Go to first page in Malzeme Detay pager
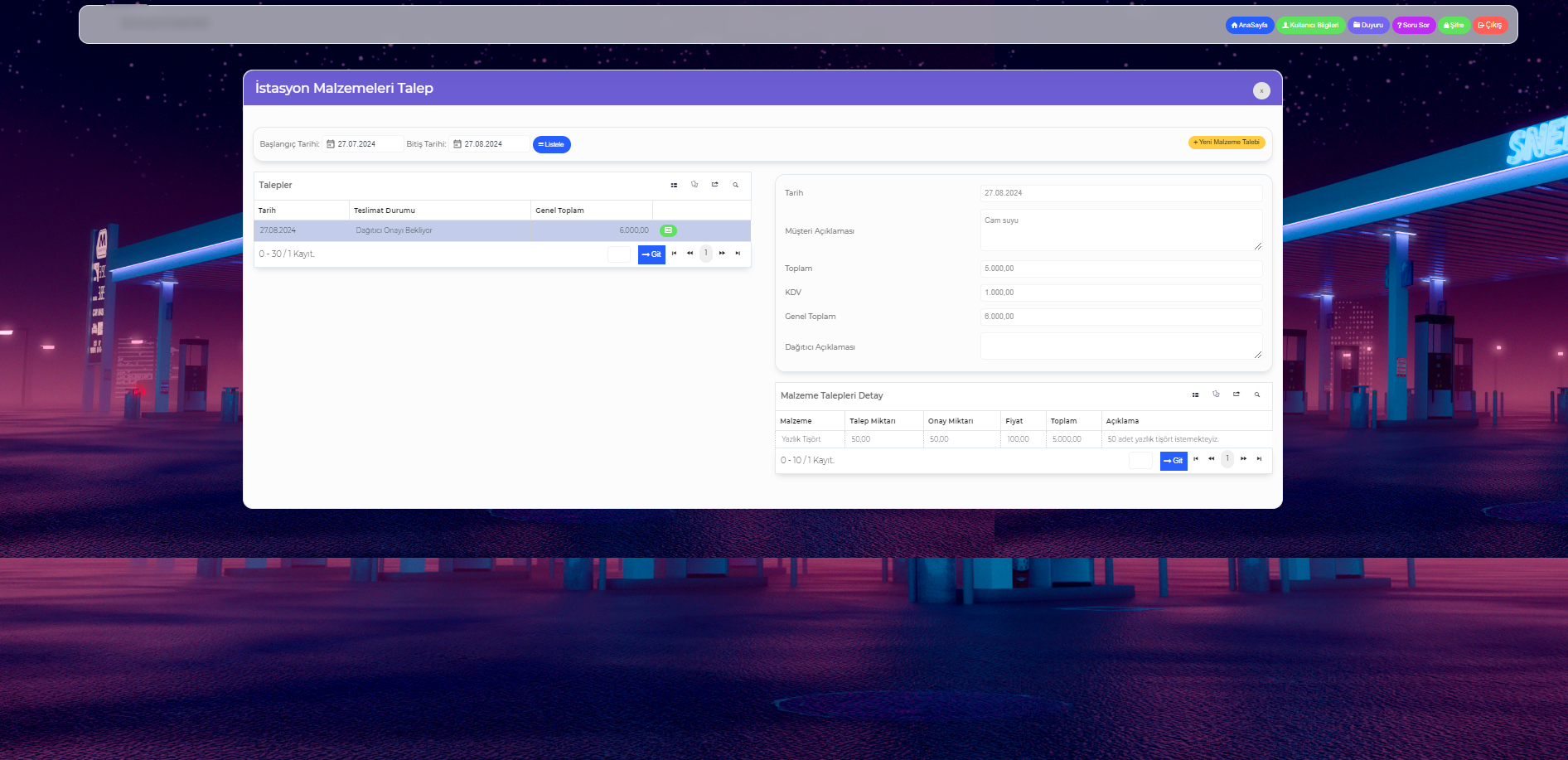This screenshot has width=1568, height=760. pos(1195,459)
